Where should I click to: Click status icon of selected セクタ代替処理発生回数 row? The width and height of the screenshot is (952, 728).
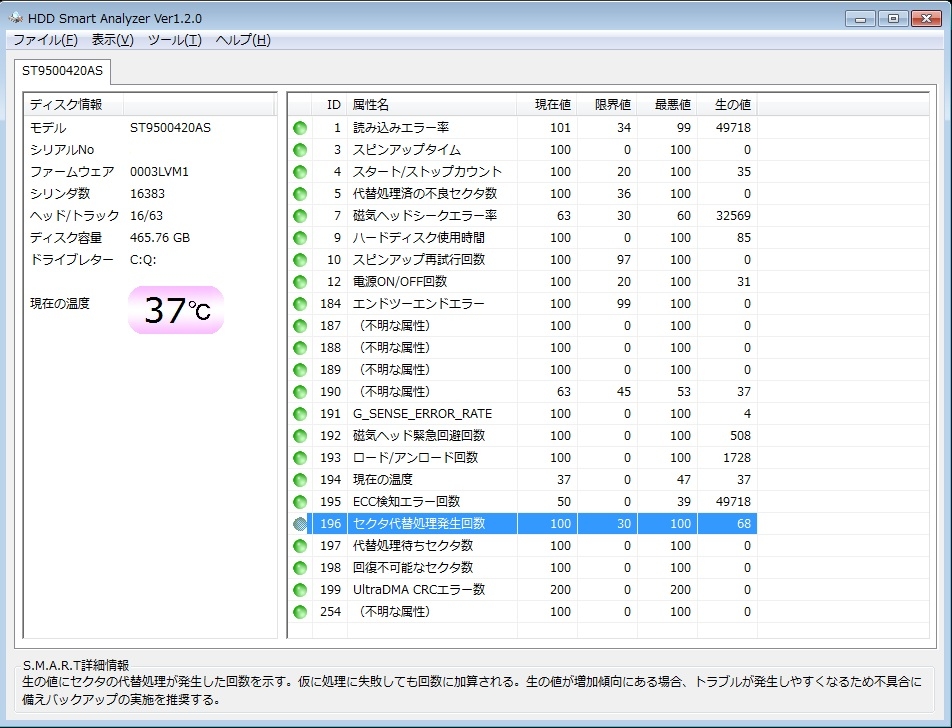click(x=299, y=524)
